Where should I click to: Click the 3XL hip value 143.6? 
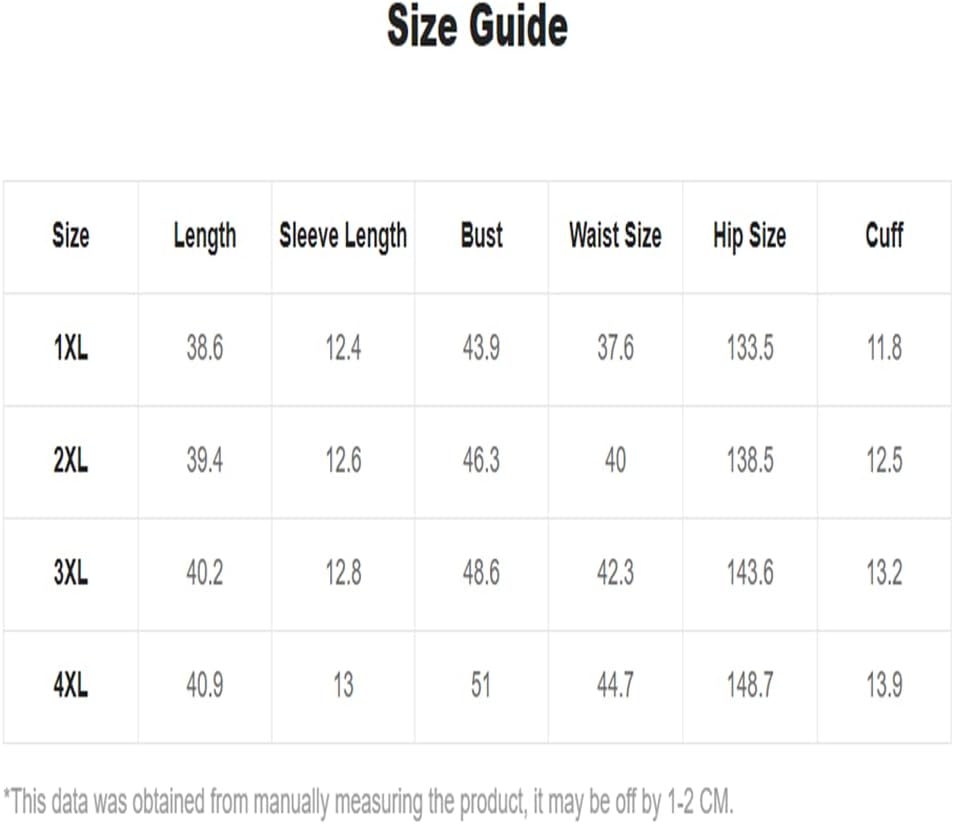pos(750,573)
